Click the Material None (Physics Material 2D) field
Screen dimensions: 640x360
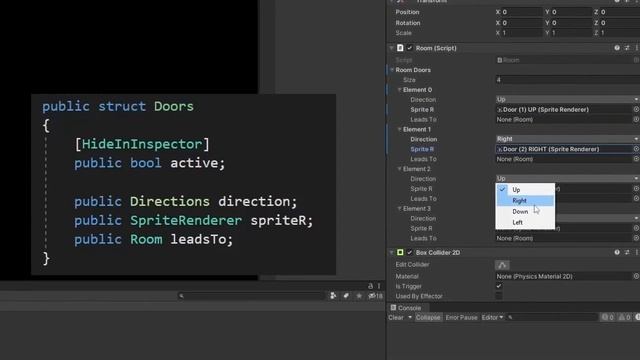[564, 276]
